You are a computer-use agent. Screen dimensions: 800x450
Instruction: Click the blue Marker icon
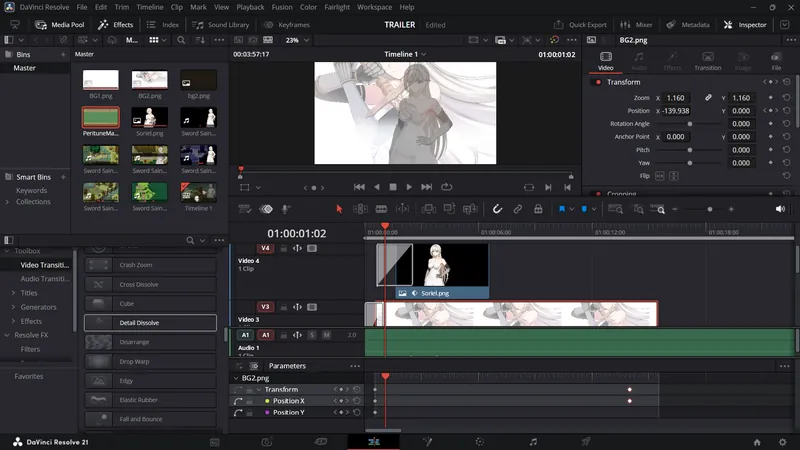(584, 209)
